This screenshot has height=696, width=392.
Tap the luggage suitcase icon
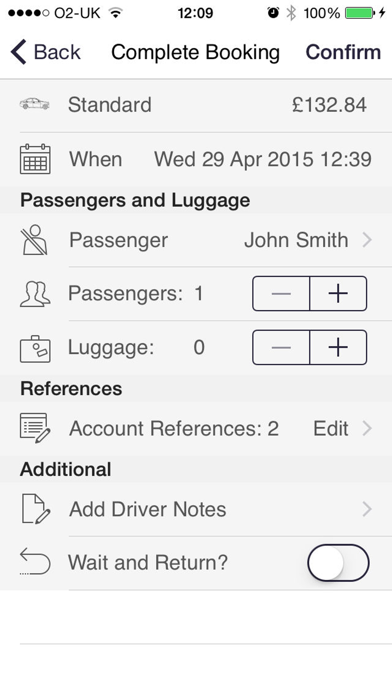pyautogui.click(x=35, y=349)
